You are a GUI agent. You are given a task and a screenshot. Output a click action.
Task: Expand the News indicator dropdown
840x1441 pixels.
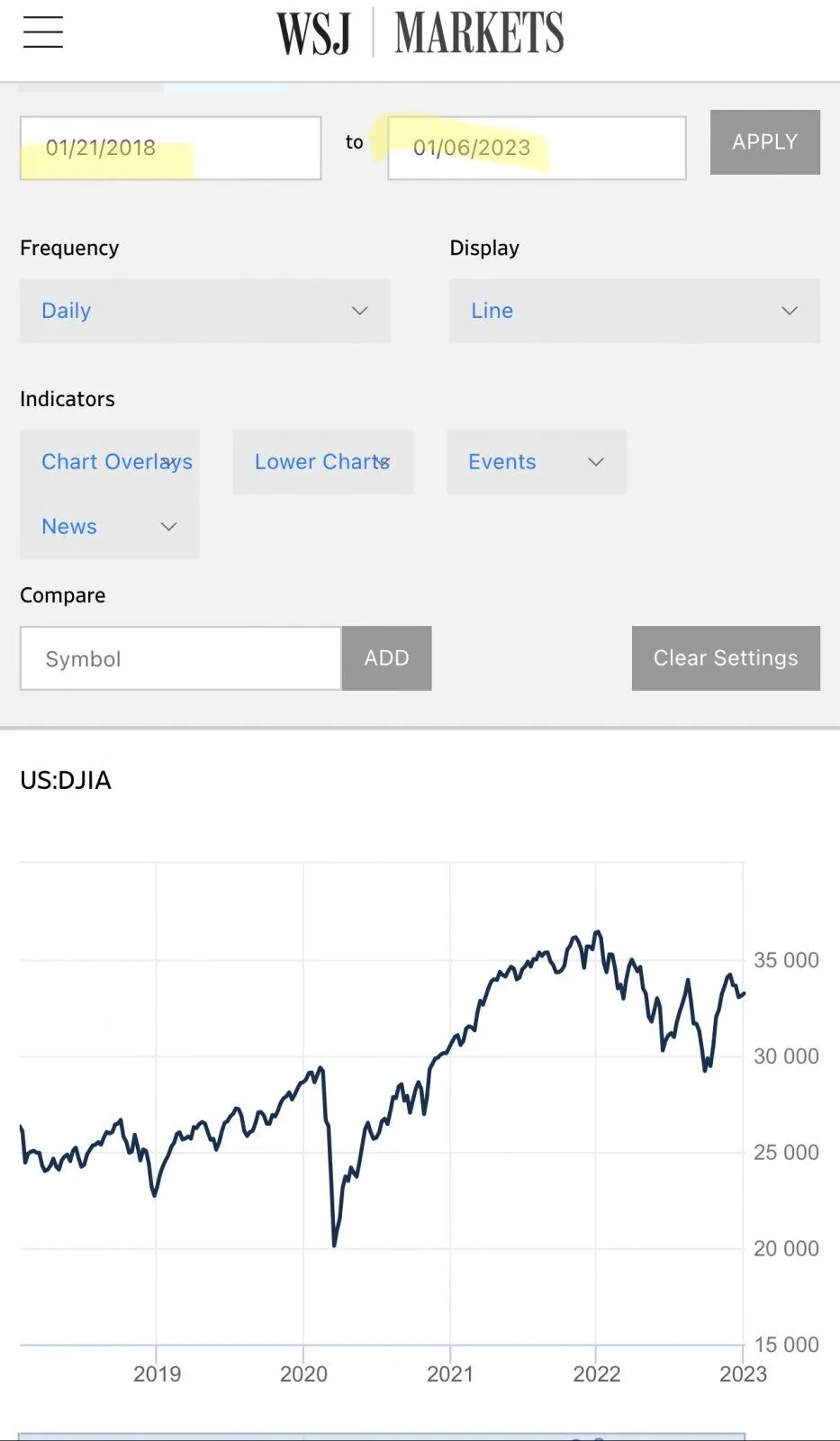(x=109, y=527)
